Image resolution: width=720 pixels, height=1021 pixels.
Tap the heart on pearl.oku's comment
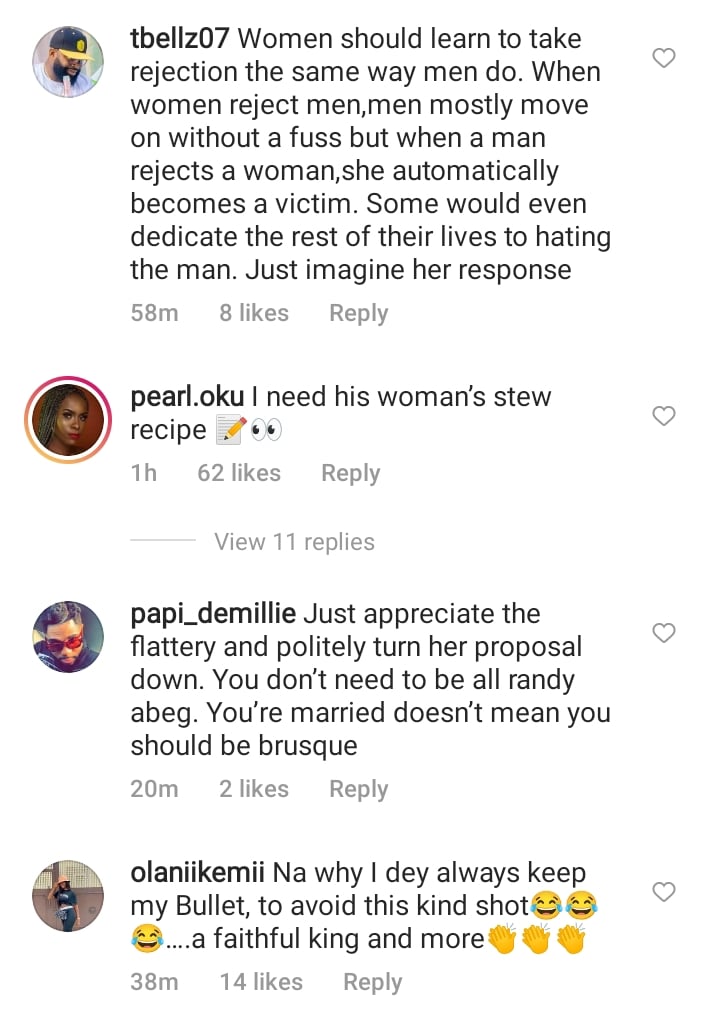click(x=663, y=416)
